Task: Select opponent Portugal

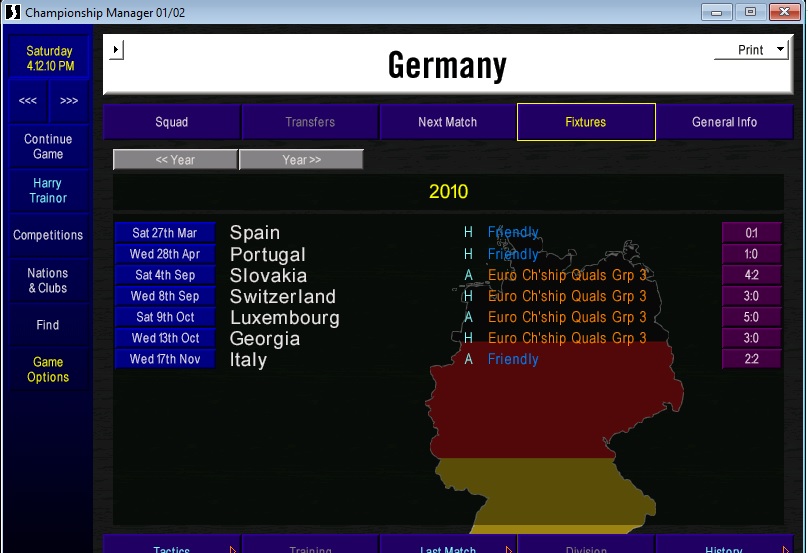Action: 267,254
